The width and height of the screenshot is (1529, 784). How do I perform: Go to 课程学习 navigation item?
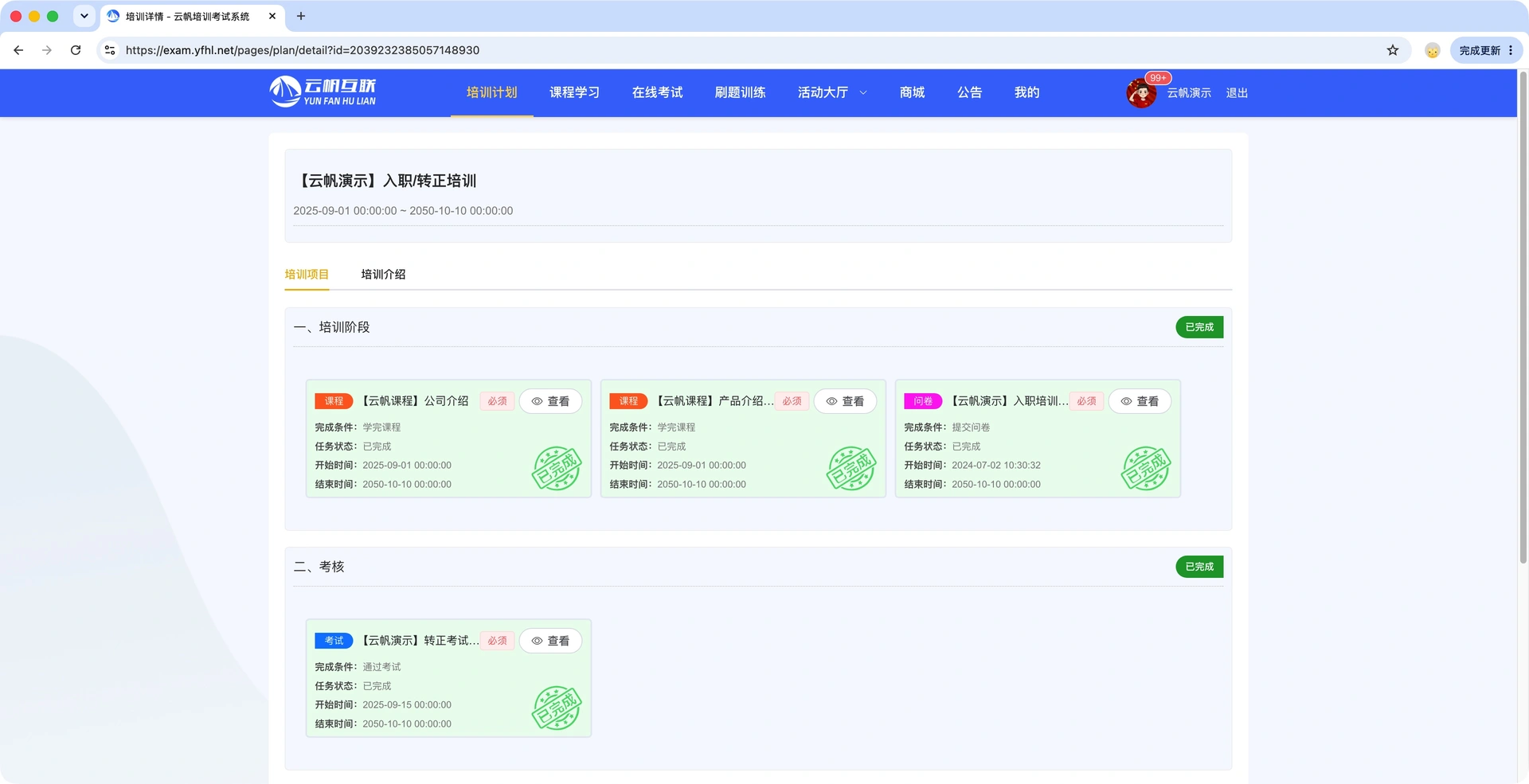point(574,92)
